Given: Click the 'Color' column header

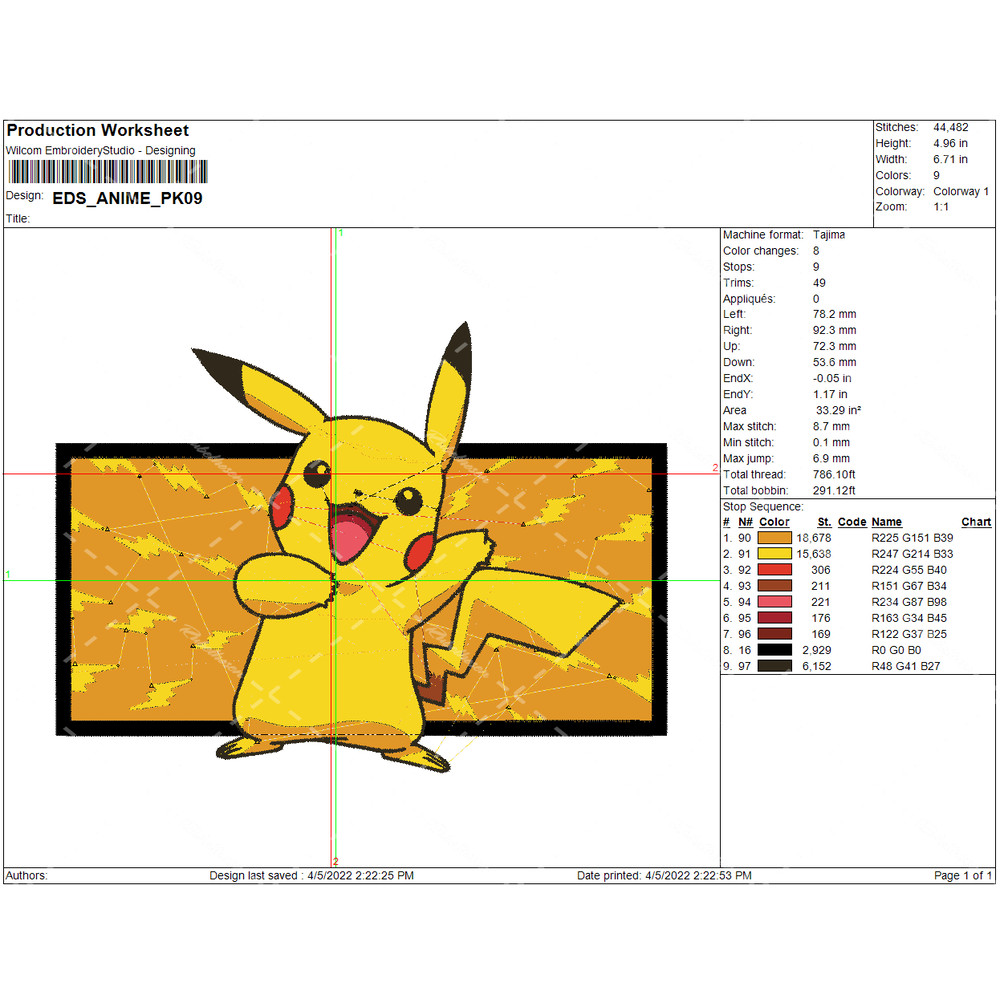Looking at the screenshot, I should pos(774,522).
